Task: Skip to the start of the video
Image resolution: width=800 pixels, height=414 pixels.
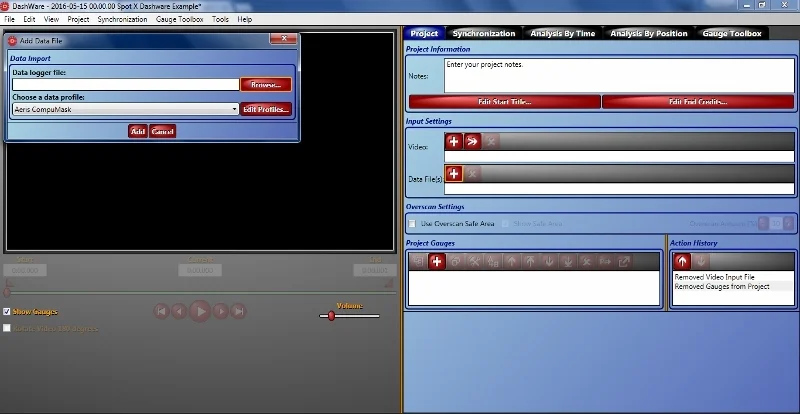Action: click(161, 311)
